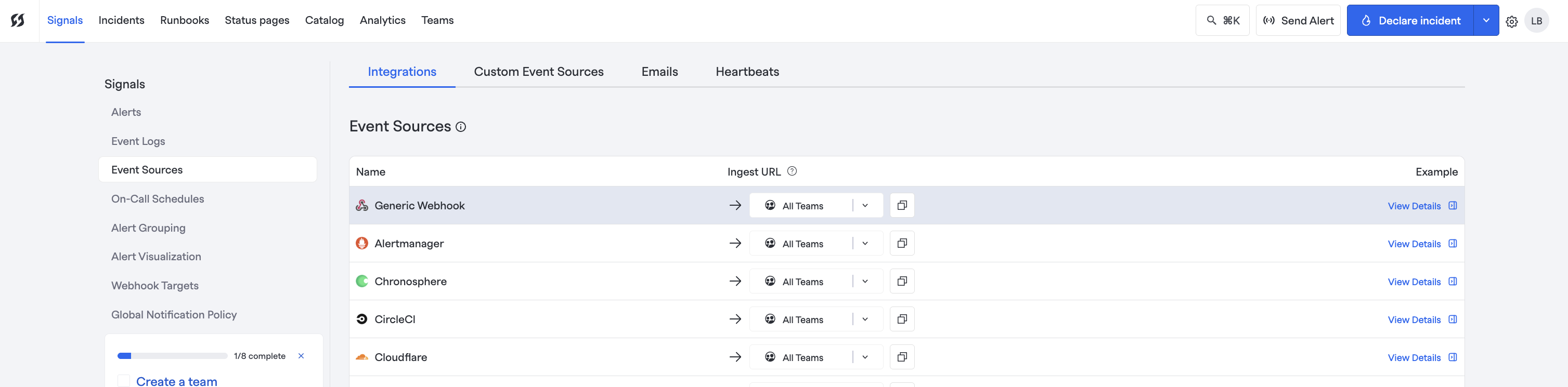Switch to the Heartbeats tab
This screenshot has width=1568, height=387.
point(747,72)
